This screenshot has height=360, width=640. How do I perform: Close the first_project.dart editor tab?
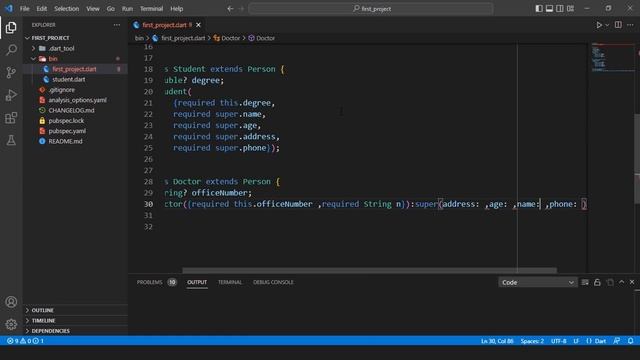click(198, 25)
